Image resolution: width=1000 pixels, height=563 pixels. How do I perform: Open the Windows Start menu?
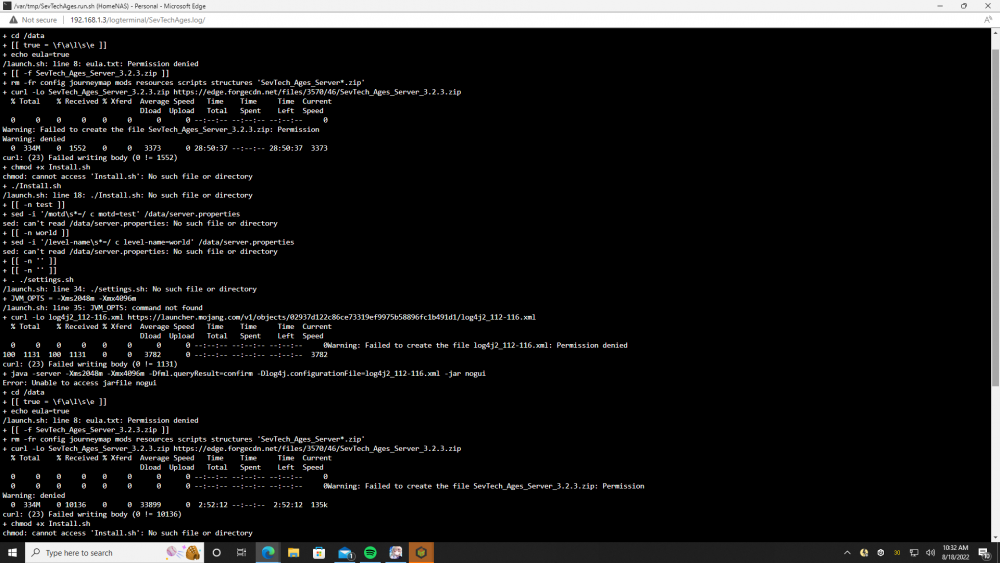(12, 553)
